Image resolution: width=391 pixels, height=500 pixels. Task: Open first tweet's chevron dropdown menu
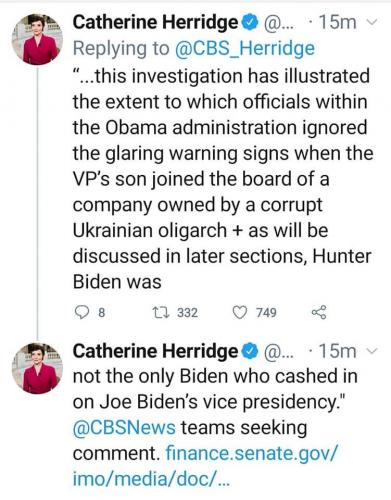pyautogui.click(x=372, y=22)
